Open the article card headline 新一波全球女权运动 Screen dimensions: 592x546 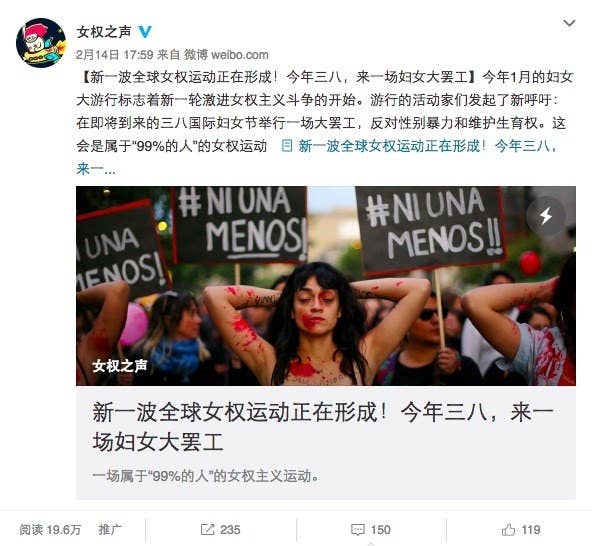(x=323, y=427)
